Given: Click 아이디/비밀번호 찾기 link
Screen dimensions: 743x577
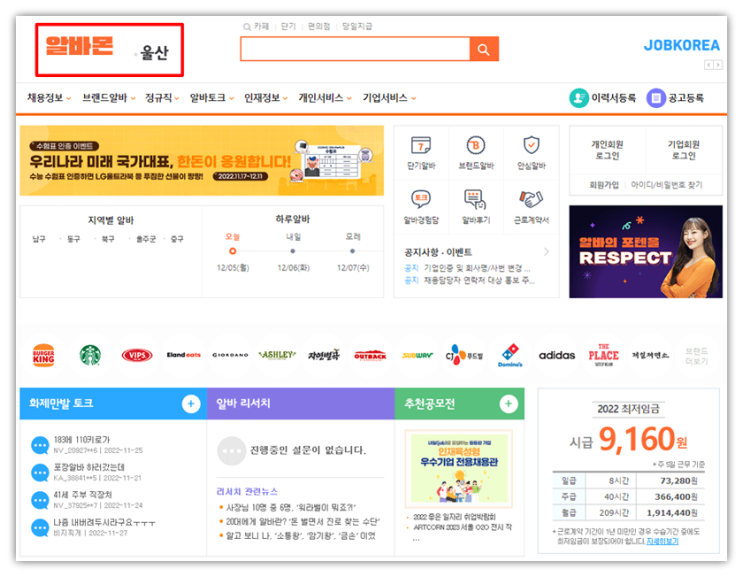Looking at the screenshot, I should click(x=667, y=185).
